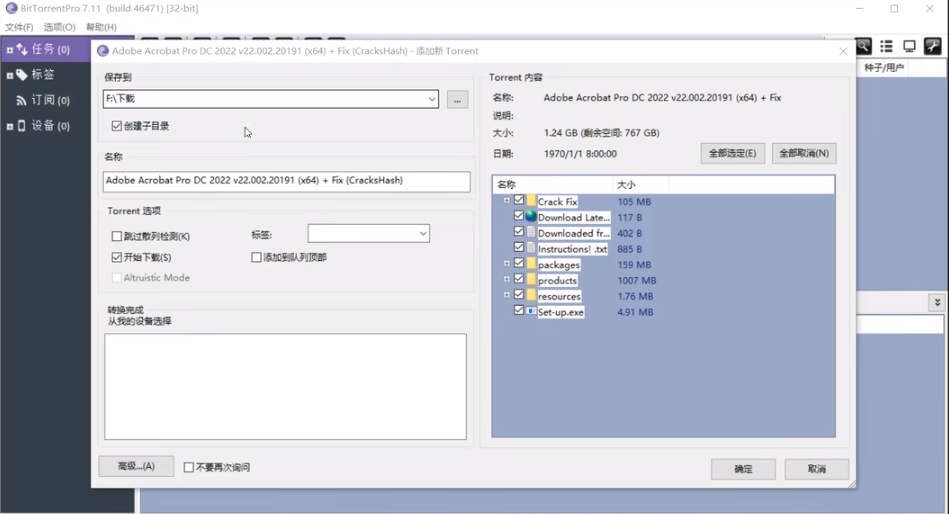Open the search magnifier icon in main toolbar
This screenshot has height=514, width=949.
863,46
